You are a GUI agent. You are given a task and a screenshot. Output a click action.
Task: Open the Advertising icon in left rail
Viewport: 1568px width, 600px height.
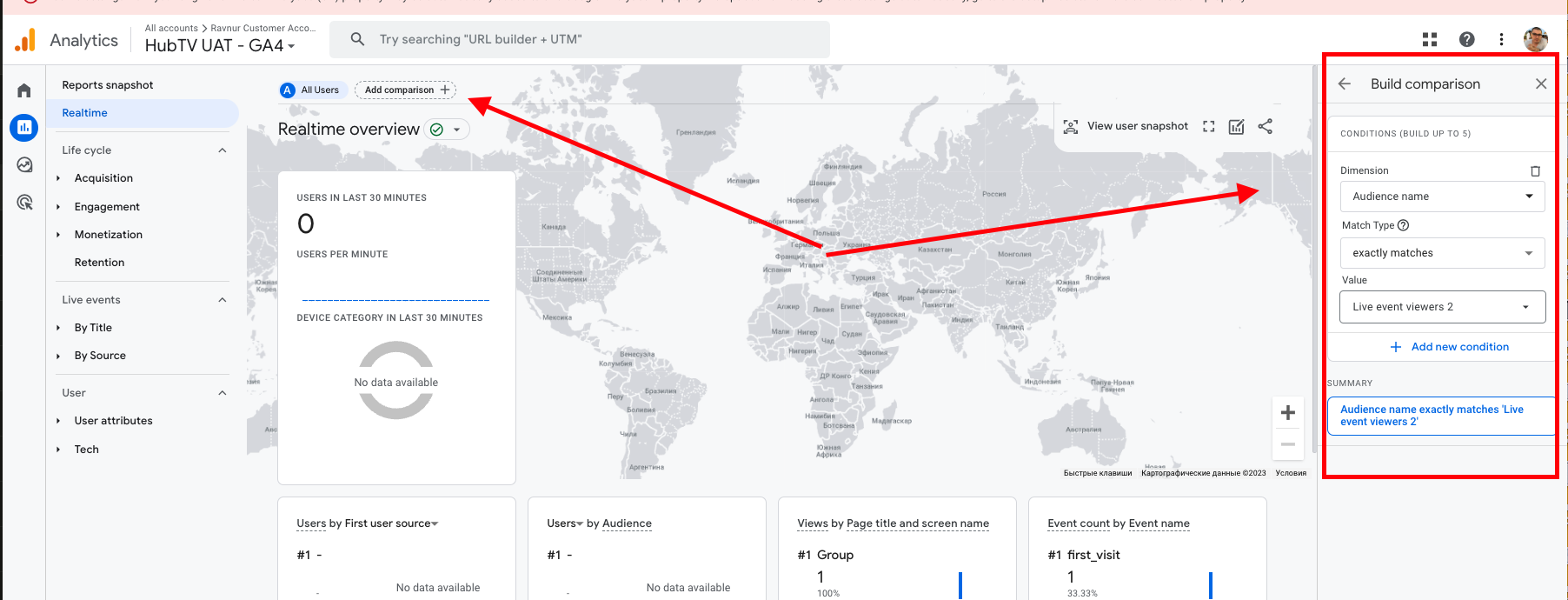(x=24, y=203)
